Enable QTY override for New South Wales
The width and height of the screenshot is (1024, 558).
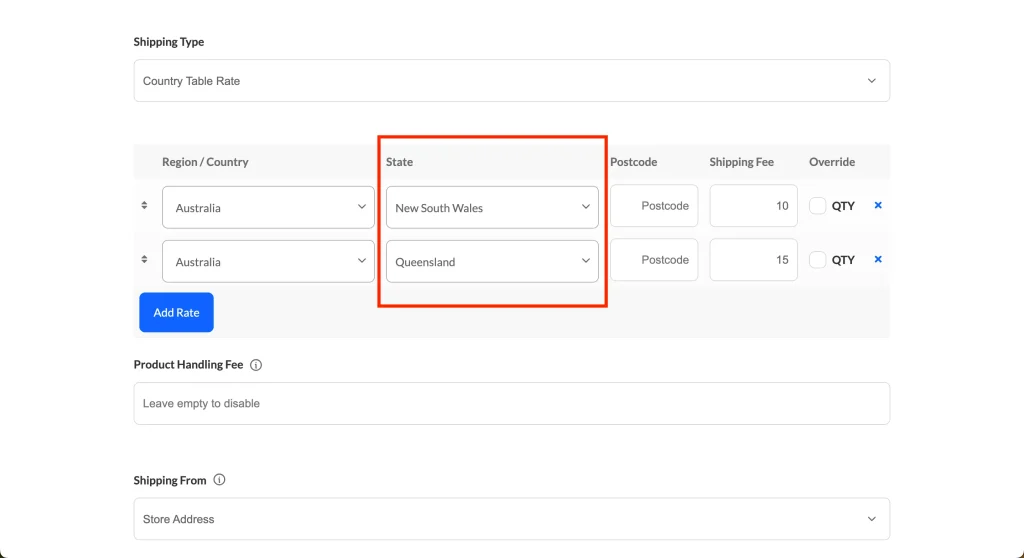click(x=818, y=206)
